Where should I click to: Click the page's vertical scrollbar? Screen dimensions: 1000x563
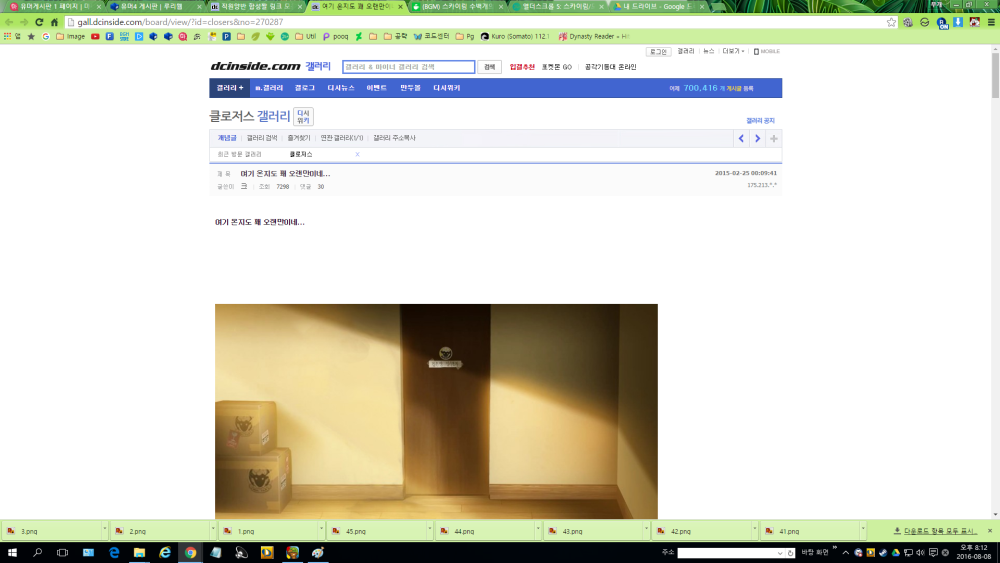[x=994, y=80]
